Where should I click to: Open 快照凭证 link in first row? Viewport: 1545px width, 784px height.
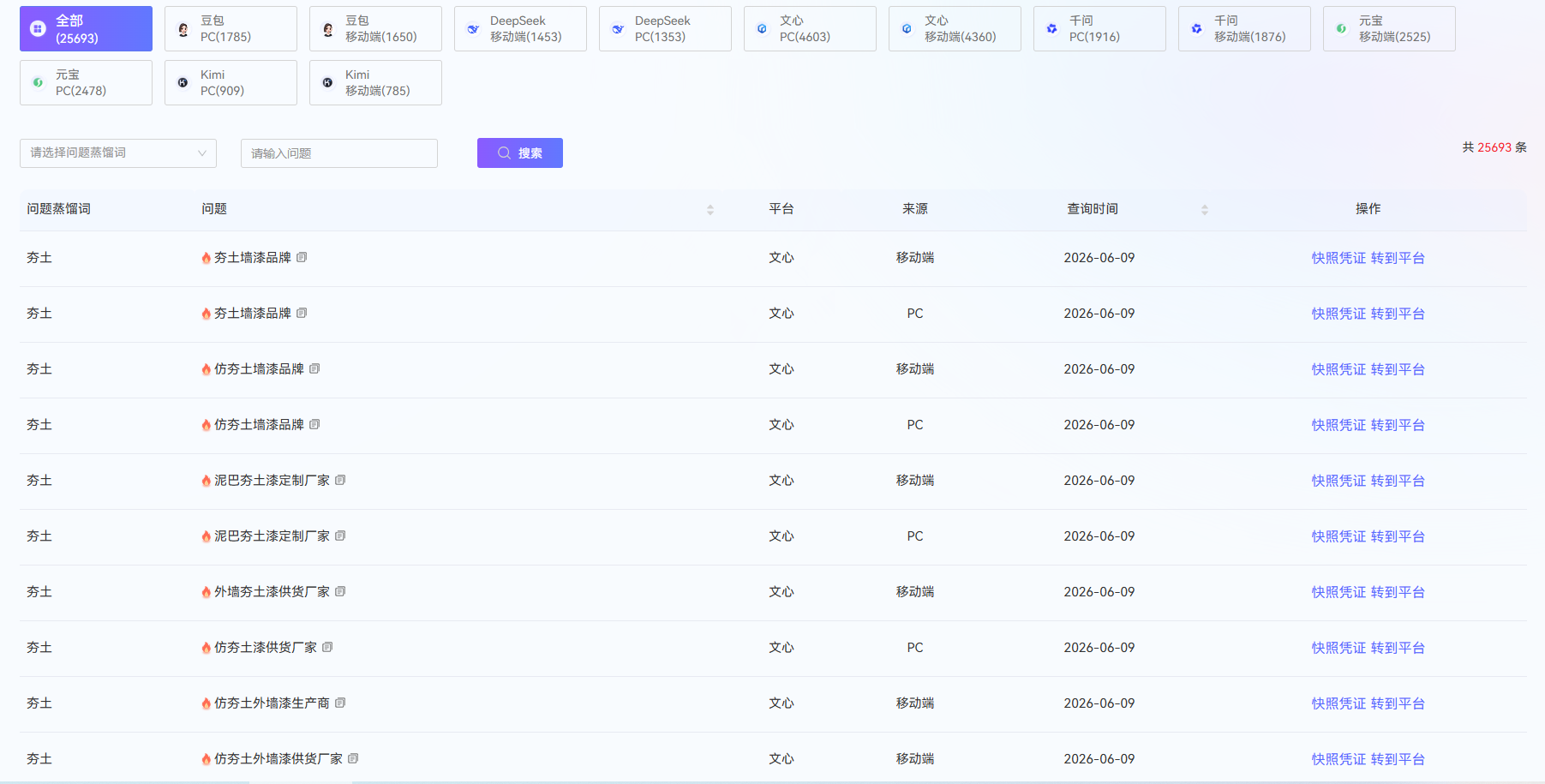pyautogui.click(x=1338, y=258)
